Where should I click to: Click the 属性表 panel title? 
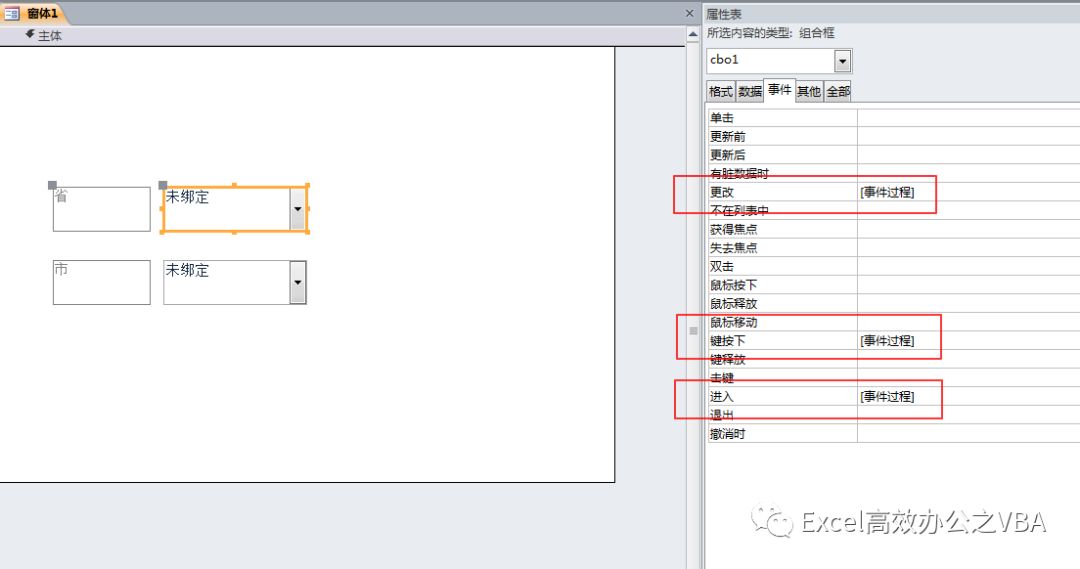[724, 14]
